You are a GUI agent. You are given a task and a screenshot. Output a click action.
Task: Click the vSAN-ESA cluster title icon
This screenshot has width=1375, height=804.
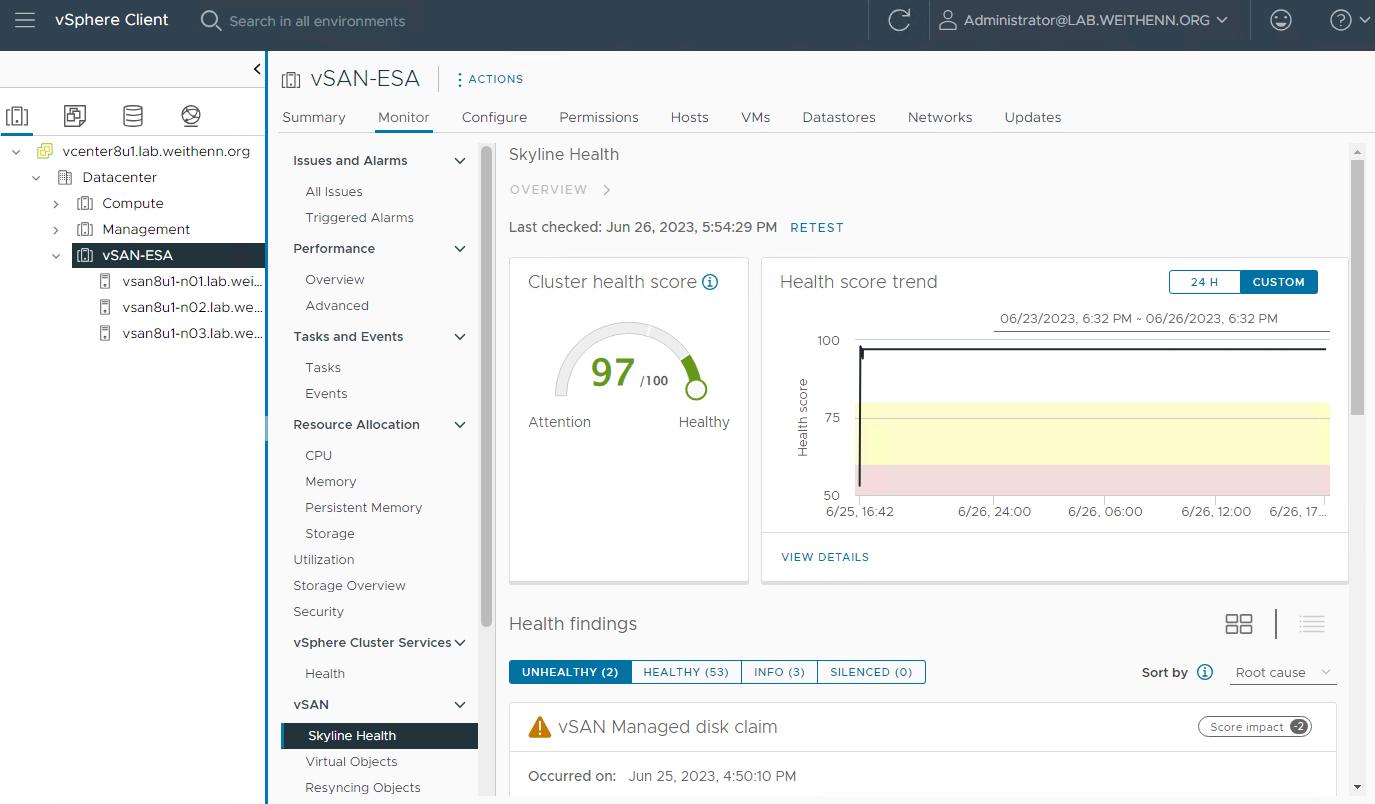291,79
